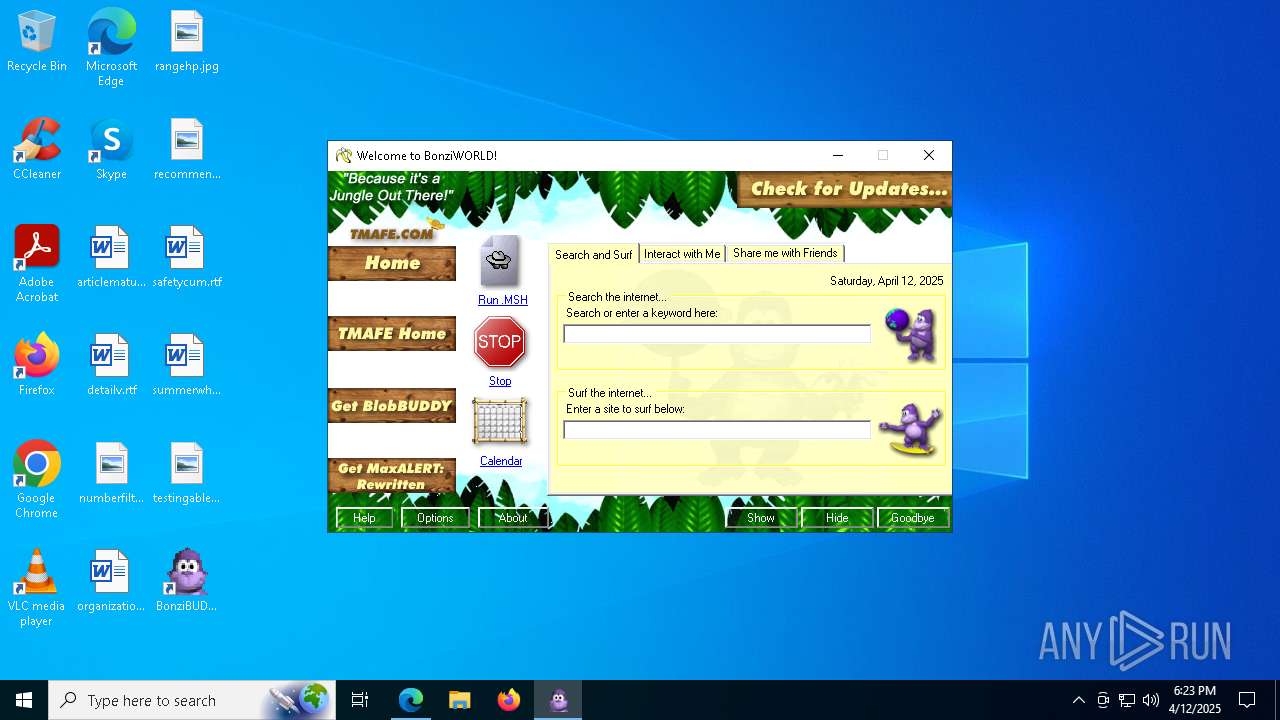This screenshot has height=720, width=1280.
Task: Click the Hide button
Action: tap(837, 518)
